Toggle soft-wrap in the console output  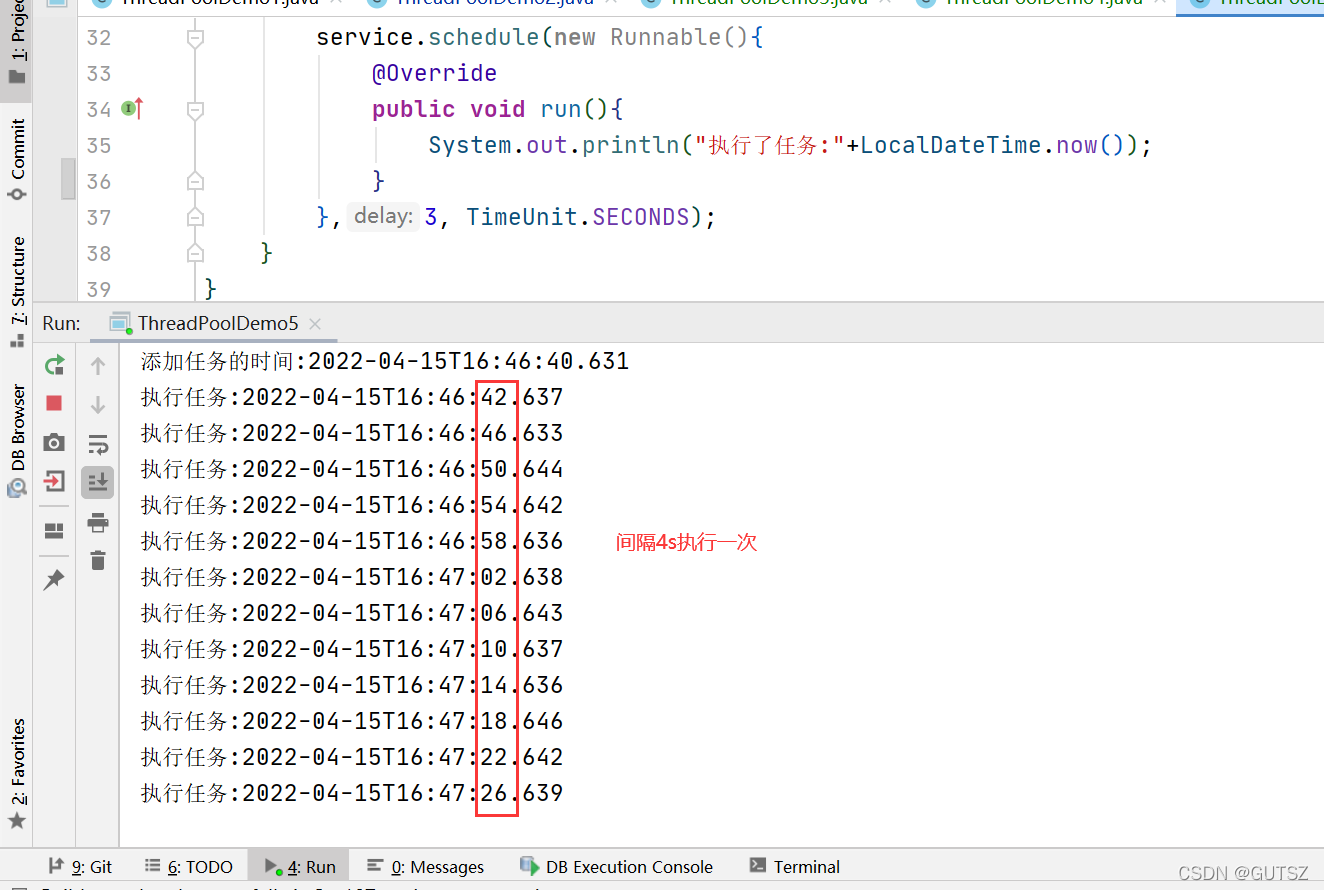(98, 444)
